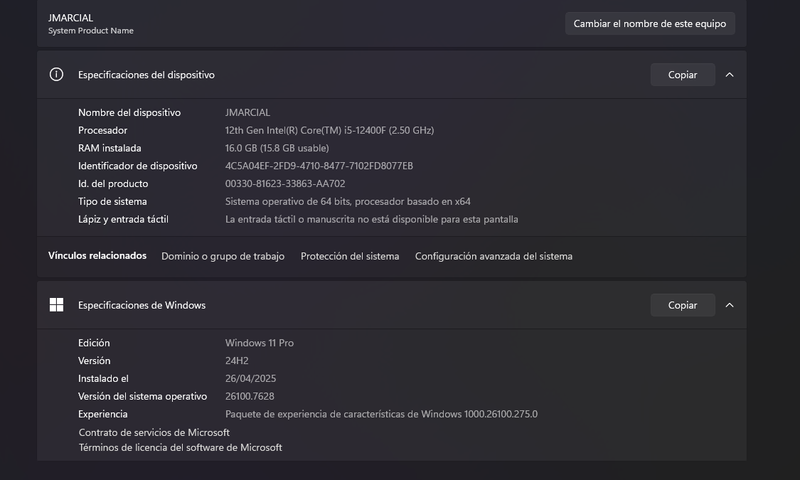This screenshot has height=480, width=800.
Task: Select device identifier 4C5A04EF-2FD9-4710-8477-7102FD8077EB
Action: tap(319, 166)
